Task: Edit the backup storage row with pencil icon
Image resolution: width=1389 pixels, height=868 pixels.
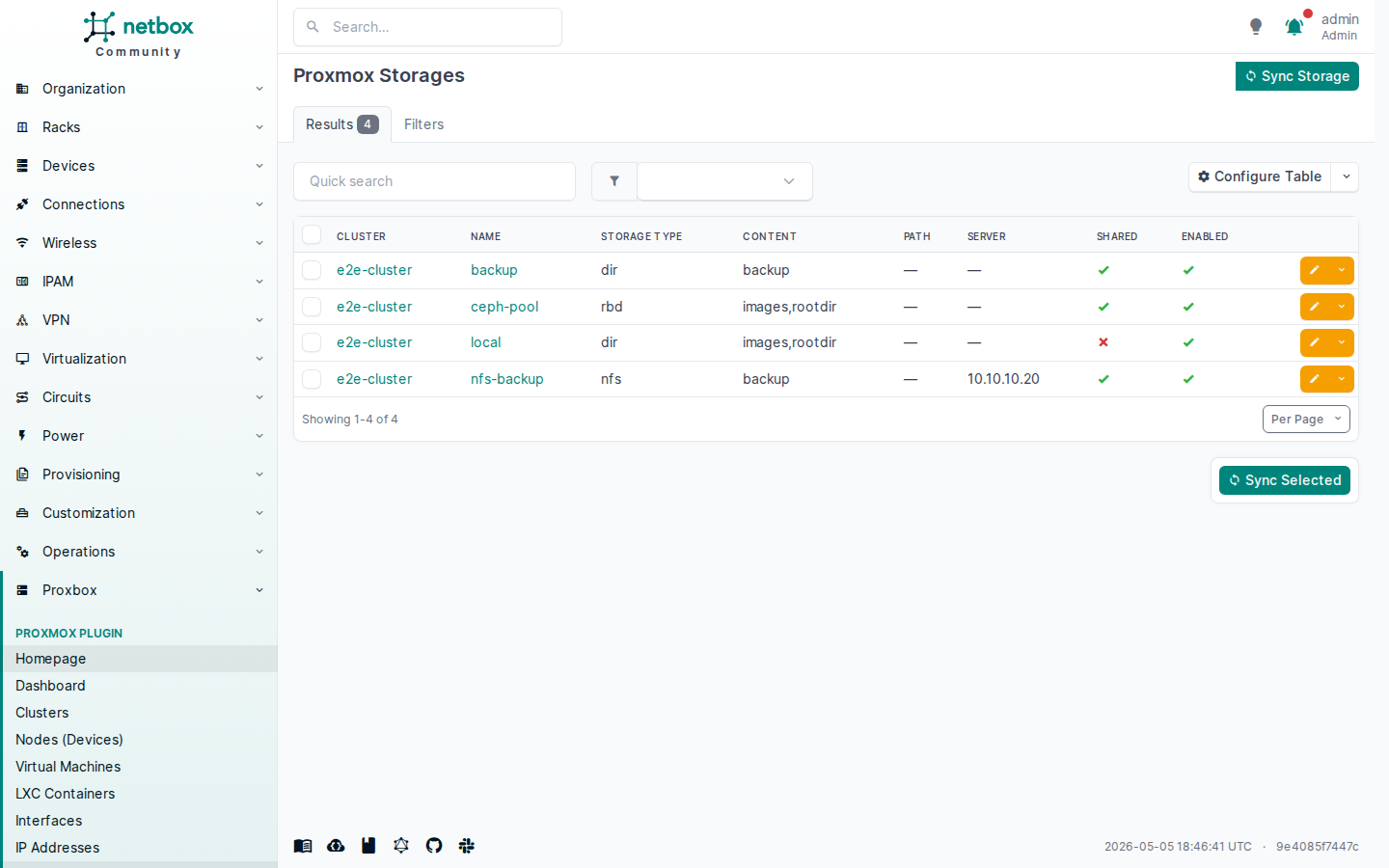Action: coord(1315,271)
